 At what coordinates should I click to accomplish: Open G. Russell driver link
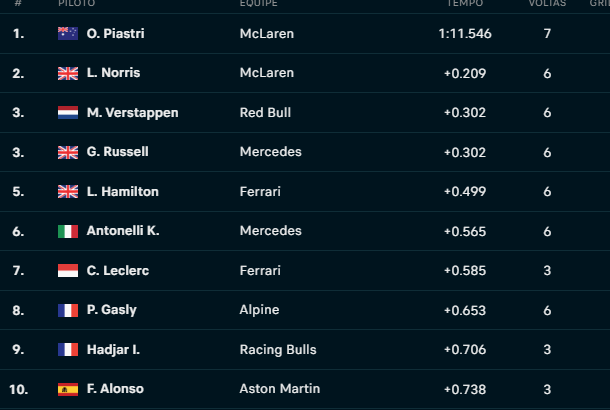pyautogui.click(x=117, y=152)
